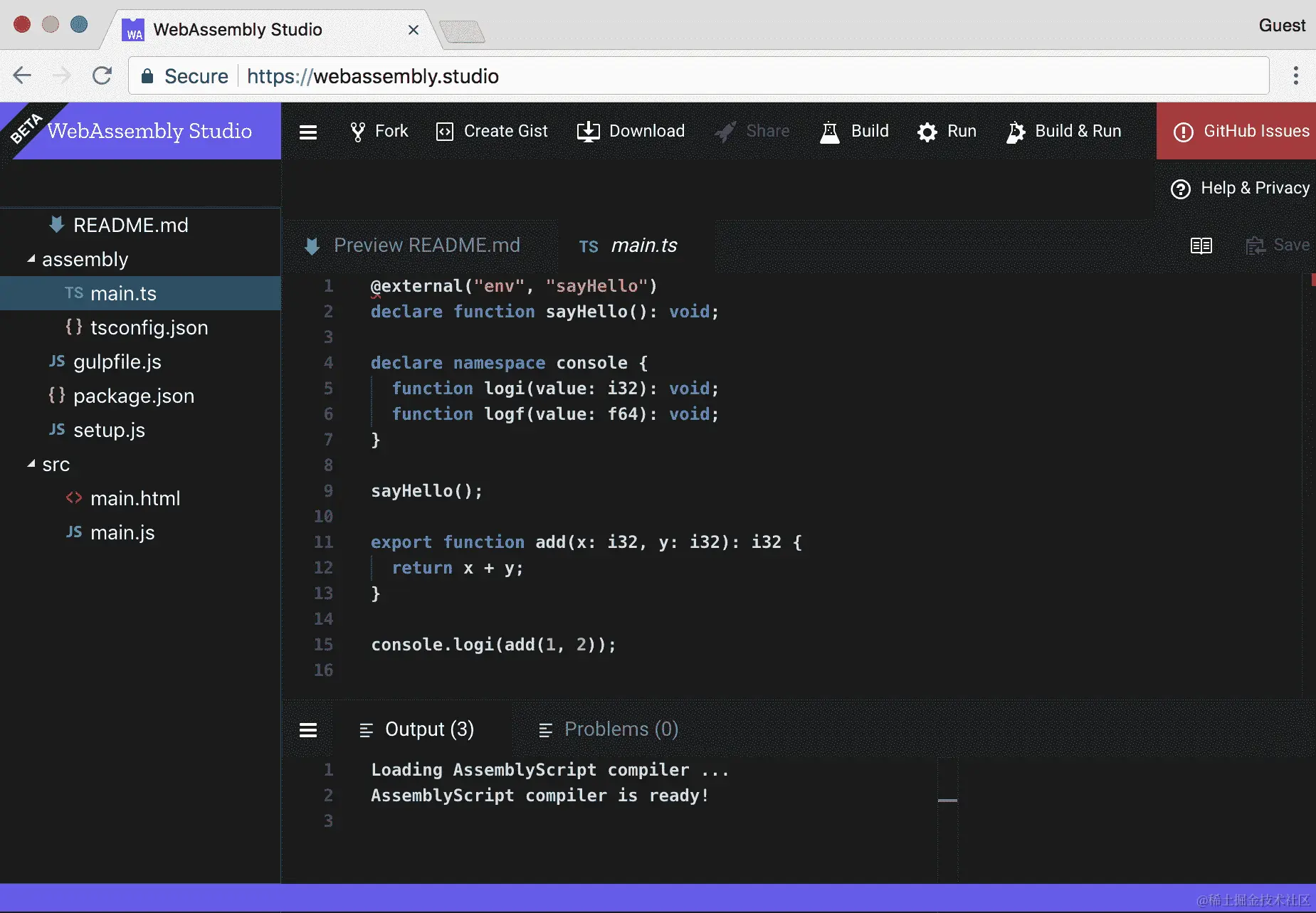
Task: Click the "return x + y;" code line
Action: coord(458,568)
